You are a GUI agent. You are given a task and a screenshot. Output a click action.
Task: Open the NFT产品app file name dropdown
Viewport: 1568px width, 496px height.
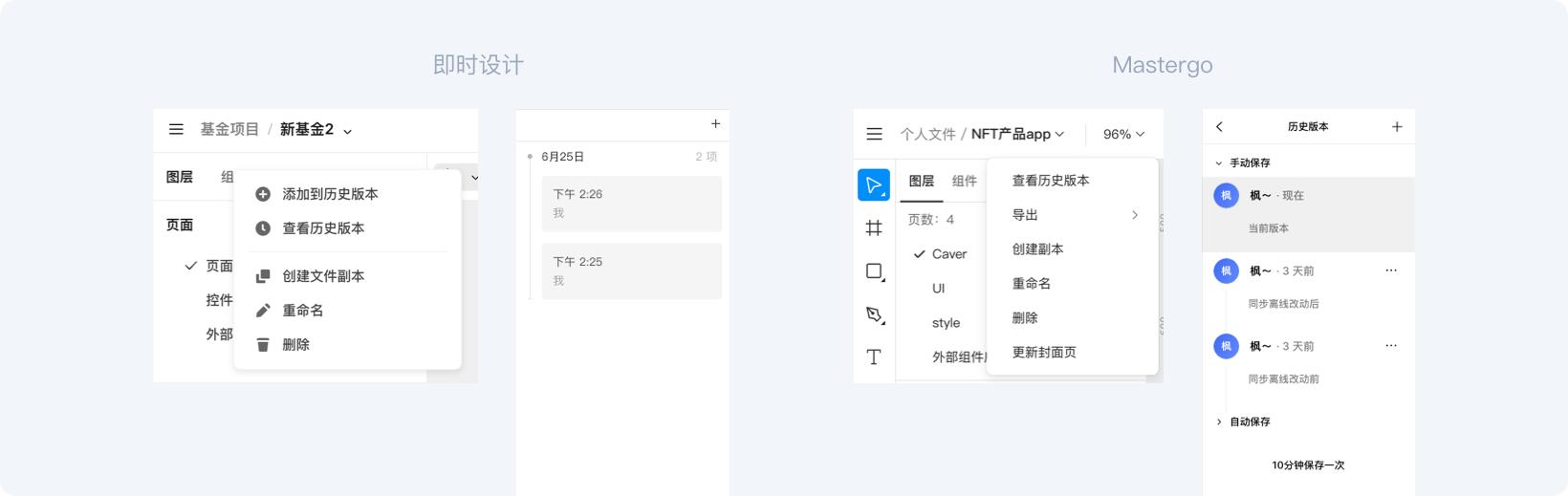pyautogui.click(x=1059, y=134)
